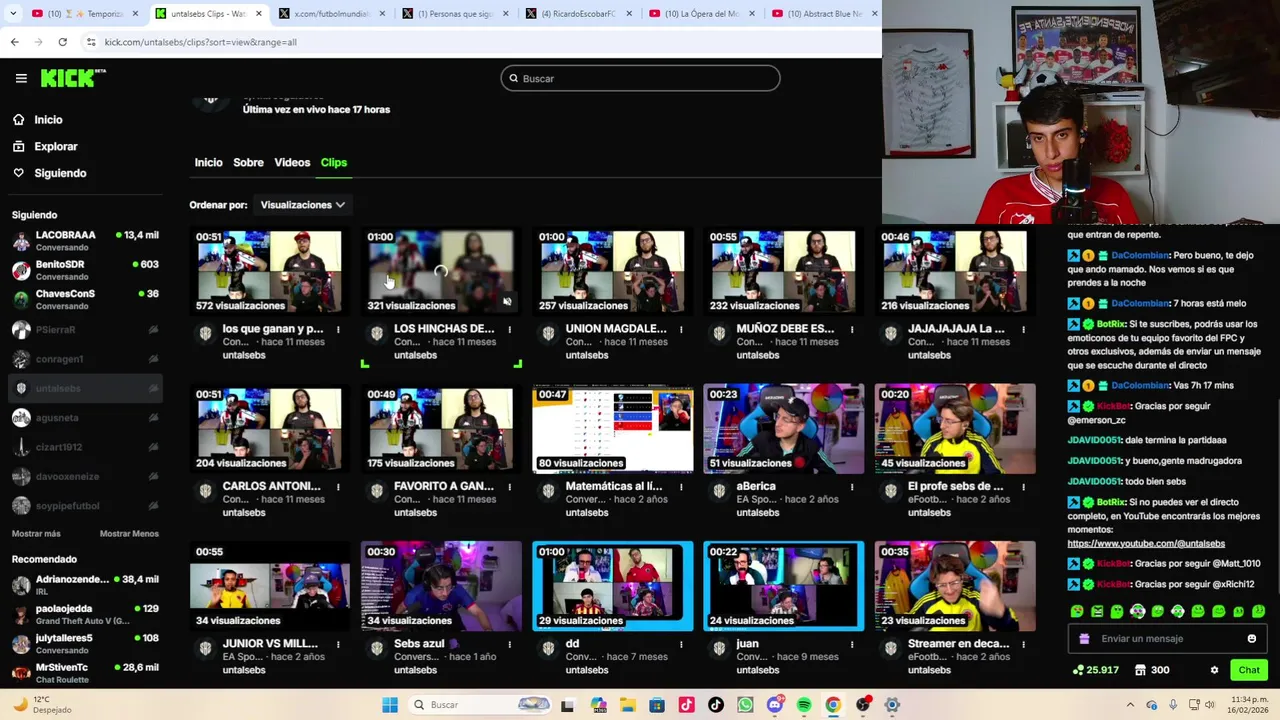Play the 'JUNIOR VS MILL...' clip thumbnail
1280x720 pixels.
269,587
